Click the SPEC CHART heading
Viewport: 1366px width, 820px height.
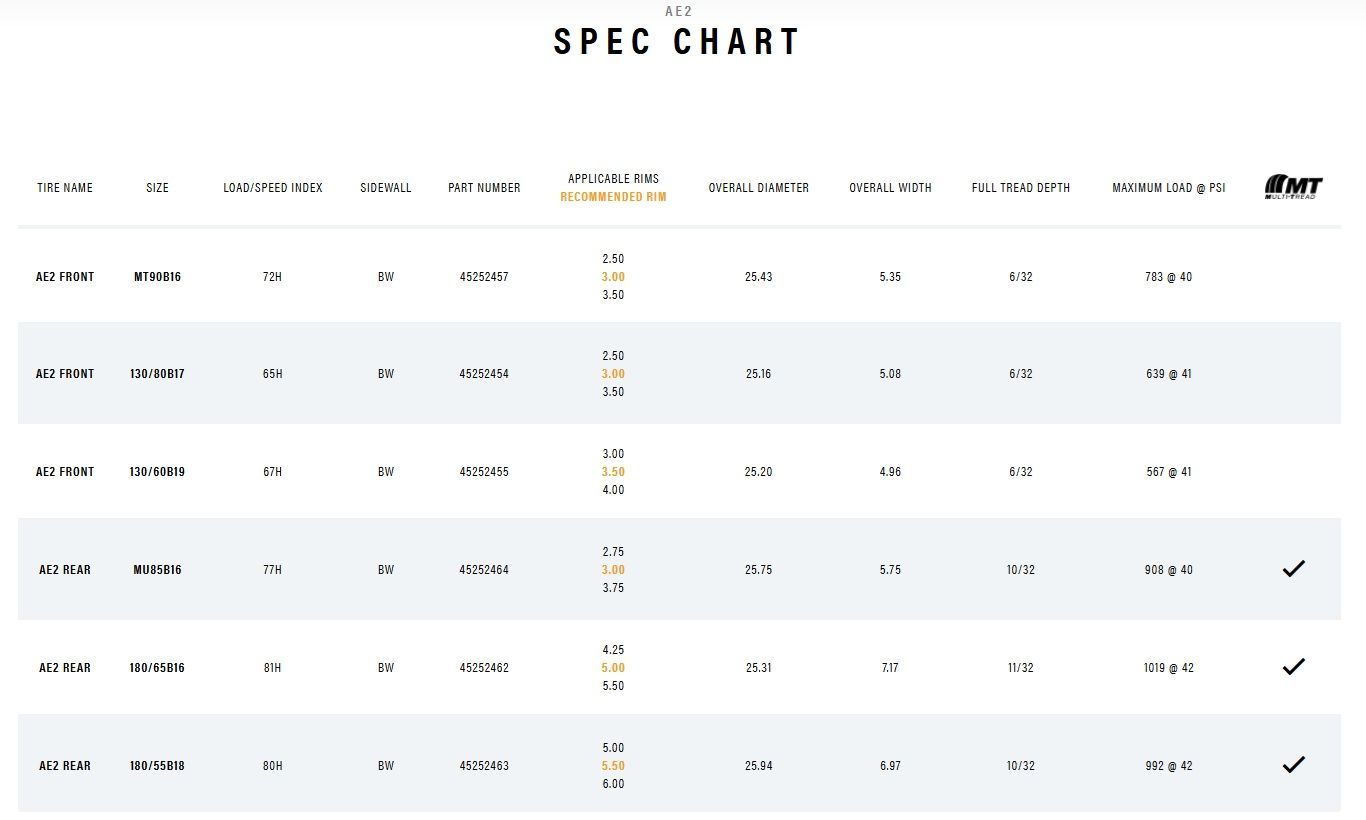point(678,42)
